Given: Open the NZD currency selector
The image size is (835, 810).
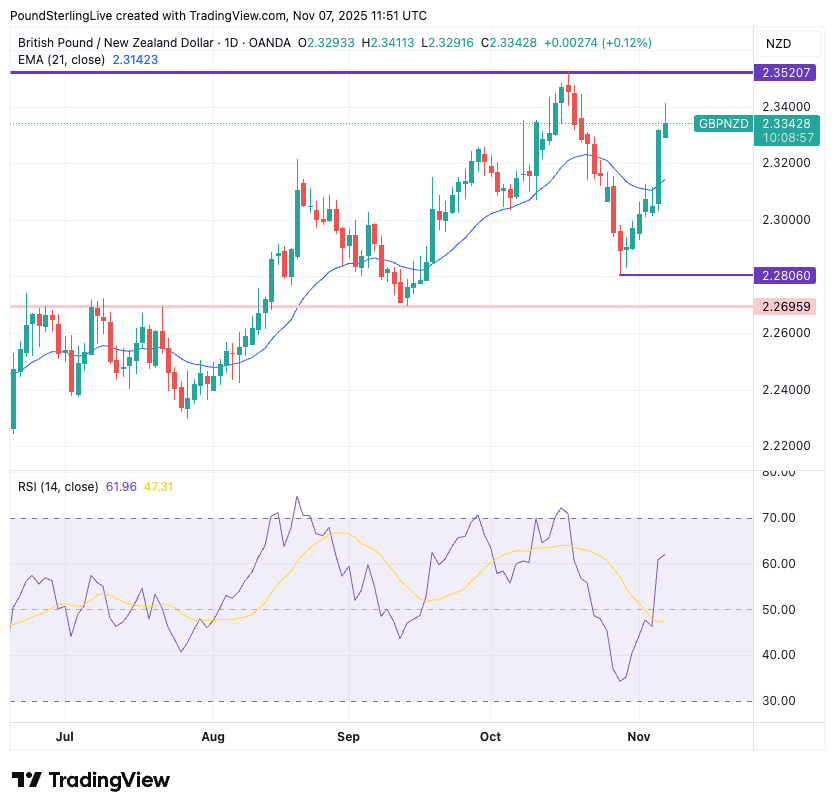Looking at the screenshot, I should click(x=778, y=43).
